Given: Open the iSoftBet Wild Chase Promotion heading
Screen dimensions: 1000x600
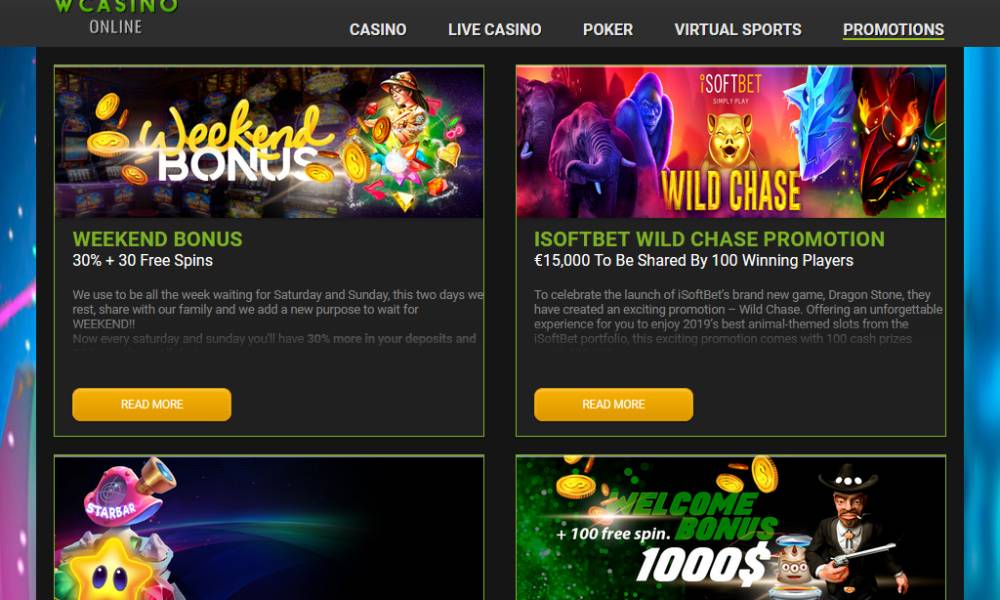Looking at the screenshot, I should [709, 239].
